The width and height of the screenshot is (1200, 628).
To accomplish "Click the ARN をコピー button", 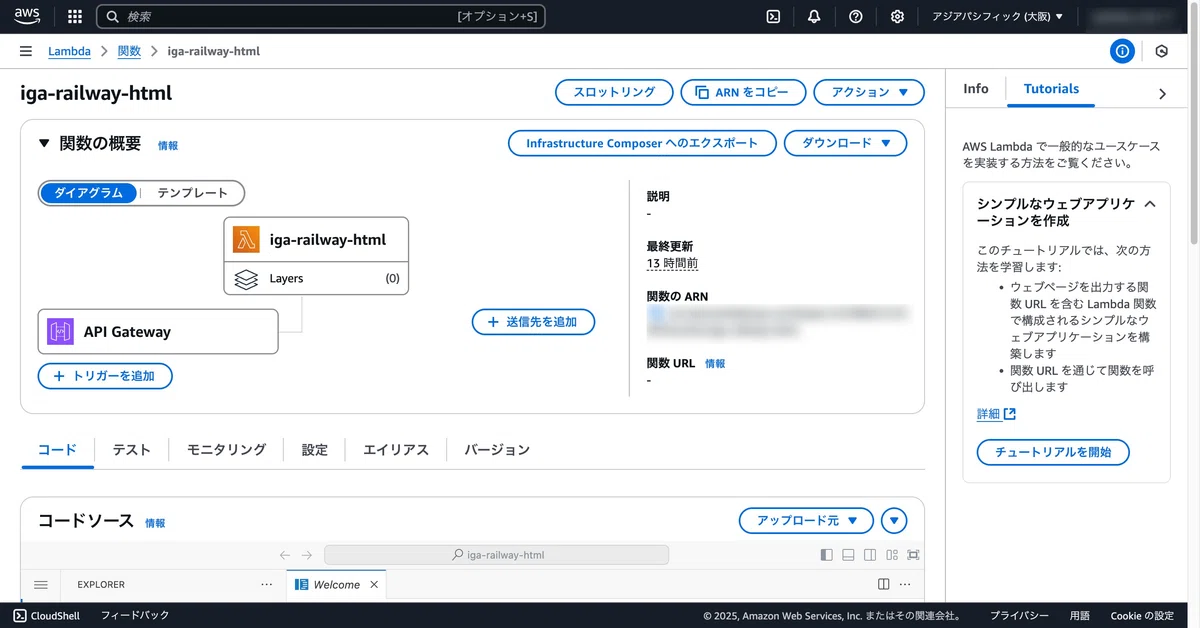I will coord(742,92).
